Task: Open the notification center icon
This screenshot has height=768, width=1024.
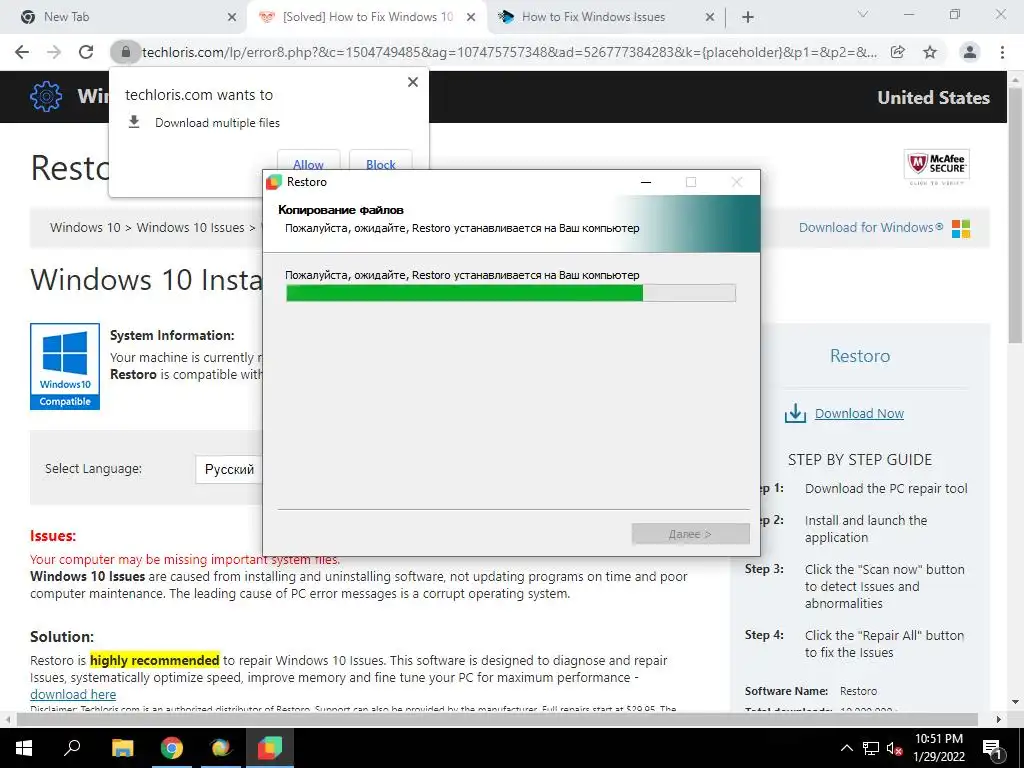Action: [992, 749]
